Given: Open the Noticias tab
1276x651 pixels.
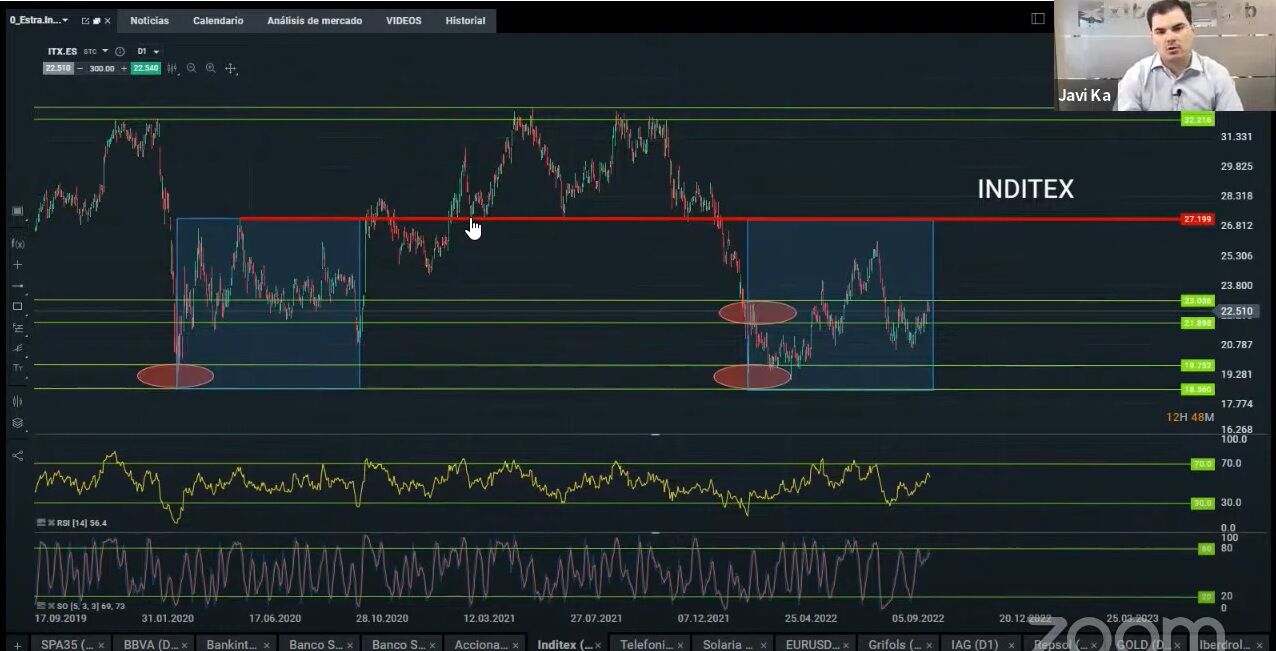Looking at the screenshot, I should coord(149,20).
